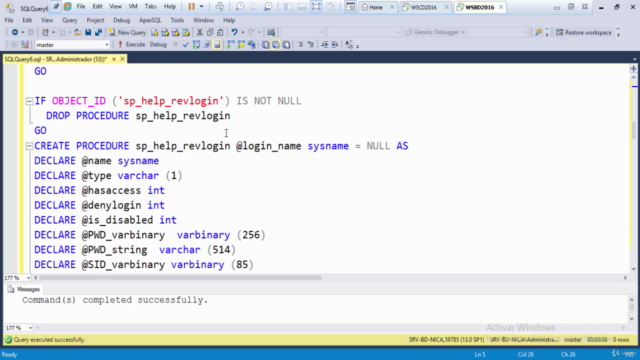Increase the line indent
The height and width of the screenshot is (360, 640).
(335, 45)
